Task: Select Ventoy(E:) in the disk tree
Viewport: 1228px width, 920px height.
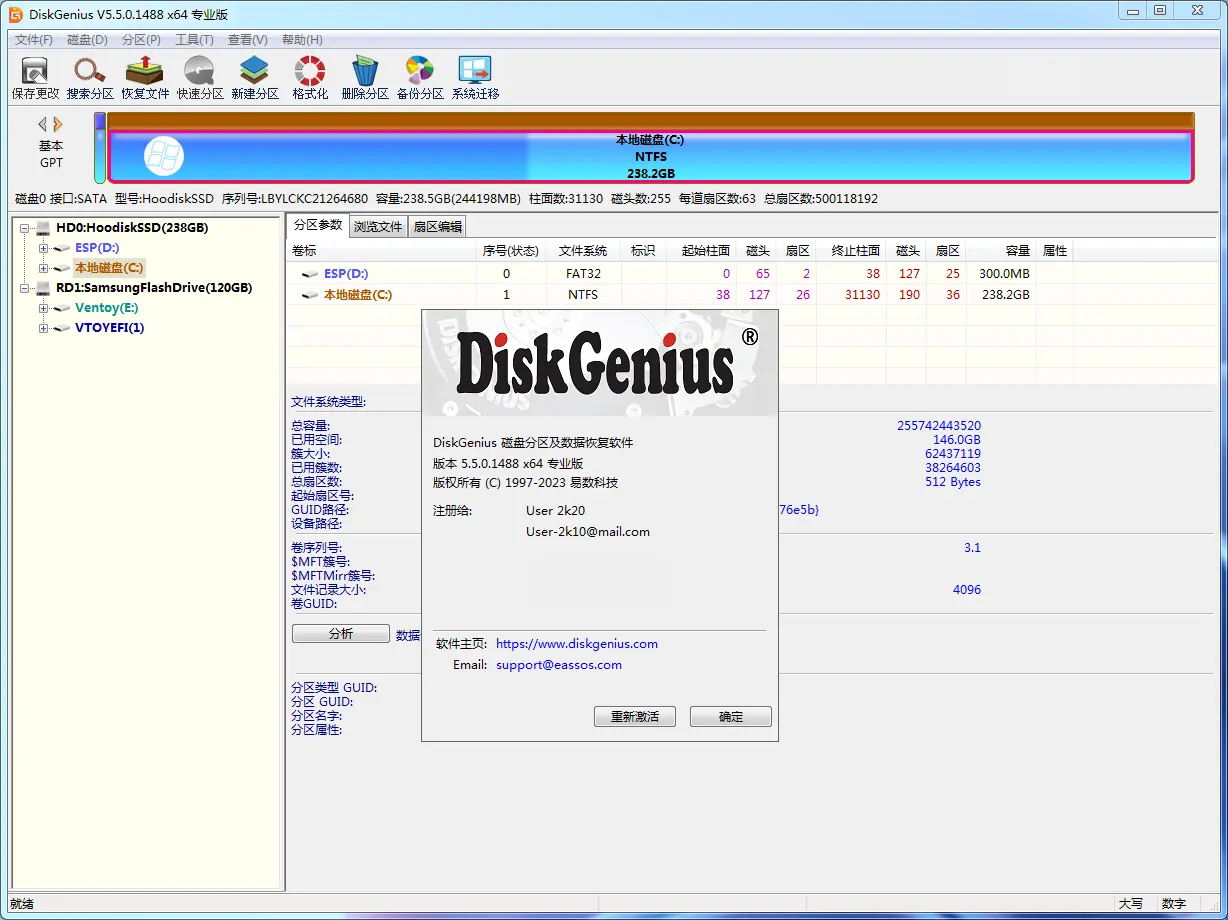Action: [107, 308]
